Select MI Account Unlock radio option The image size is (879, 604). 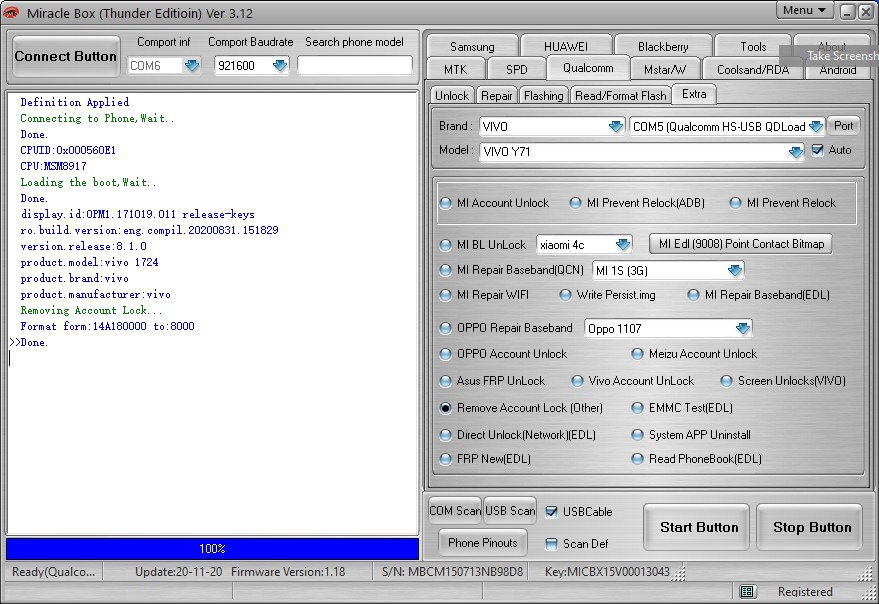(x=446, y=203)
